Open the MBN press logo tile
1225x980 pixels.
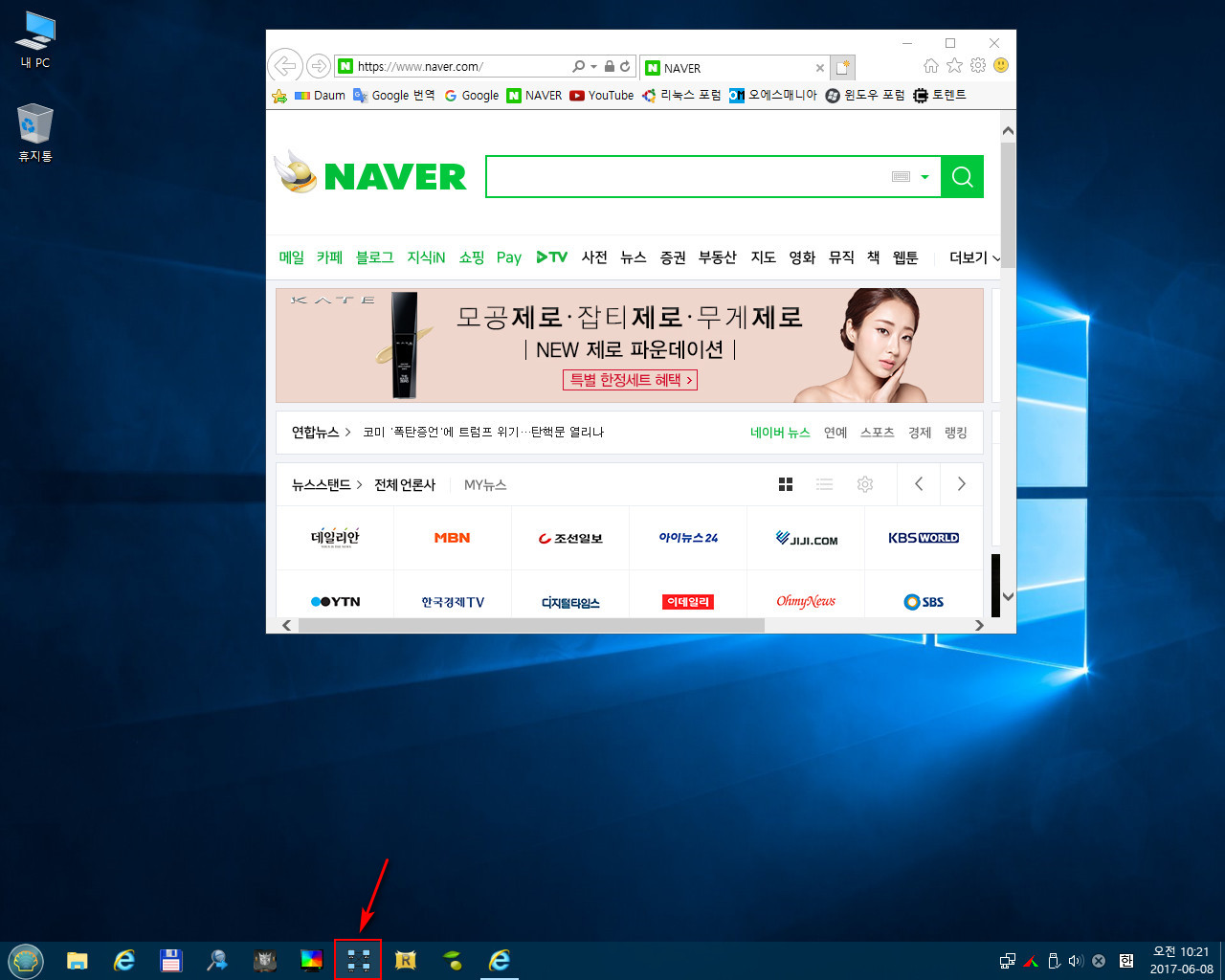pyautogui.click(x=452, y=538)
